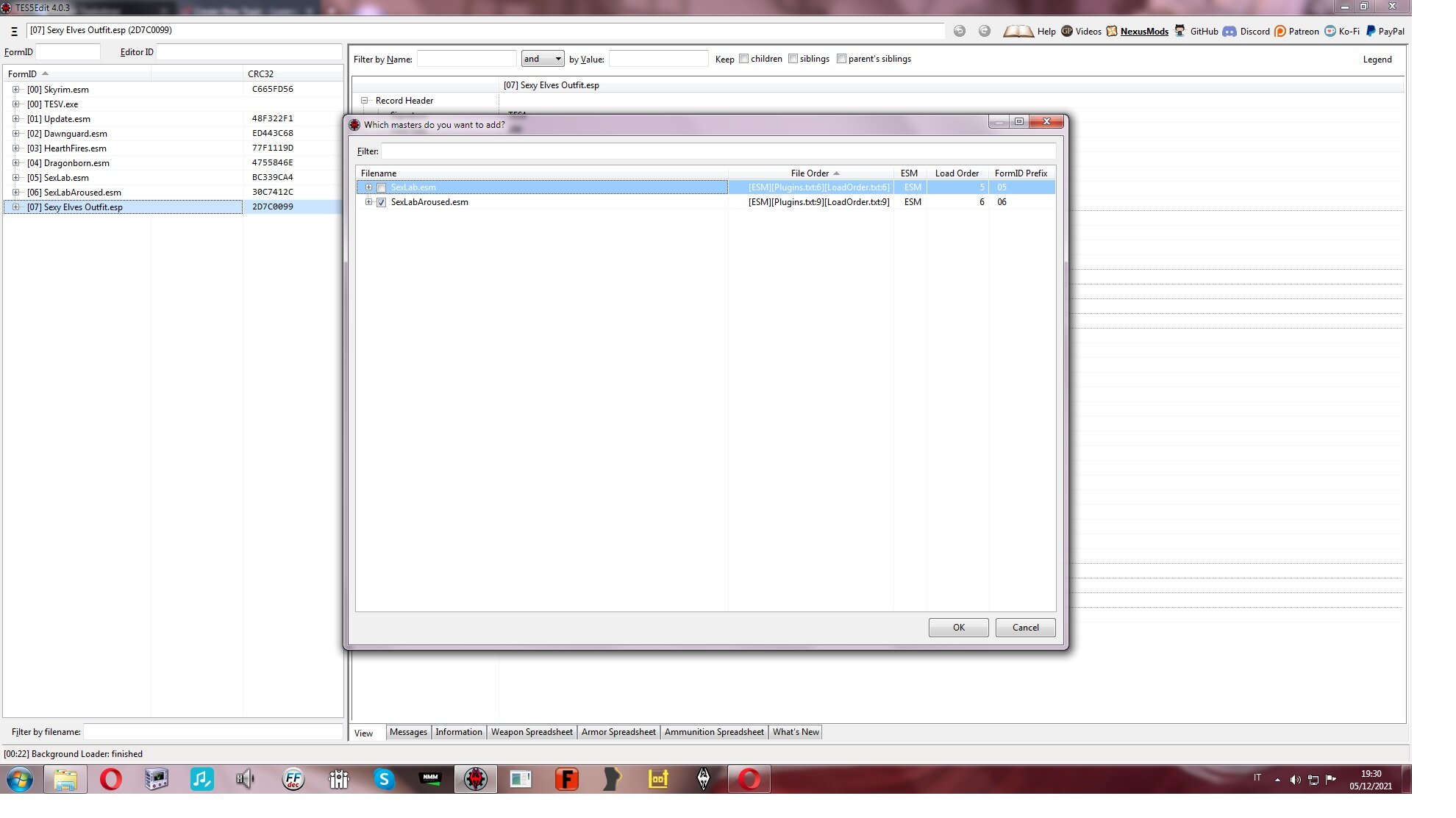This screenshot has width=1456, height=818.
Task: Sort the plugin tree by CRC32 column
Action: click(293, 74)
